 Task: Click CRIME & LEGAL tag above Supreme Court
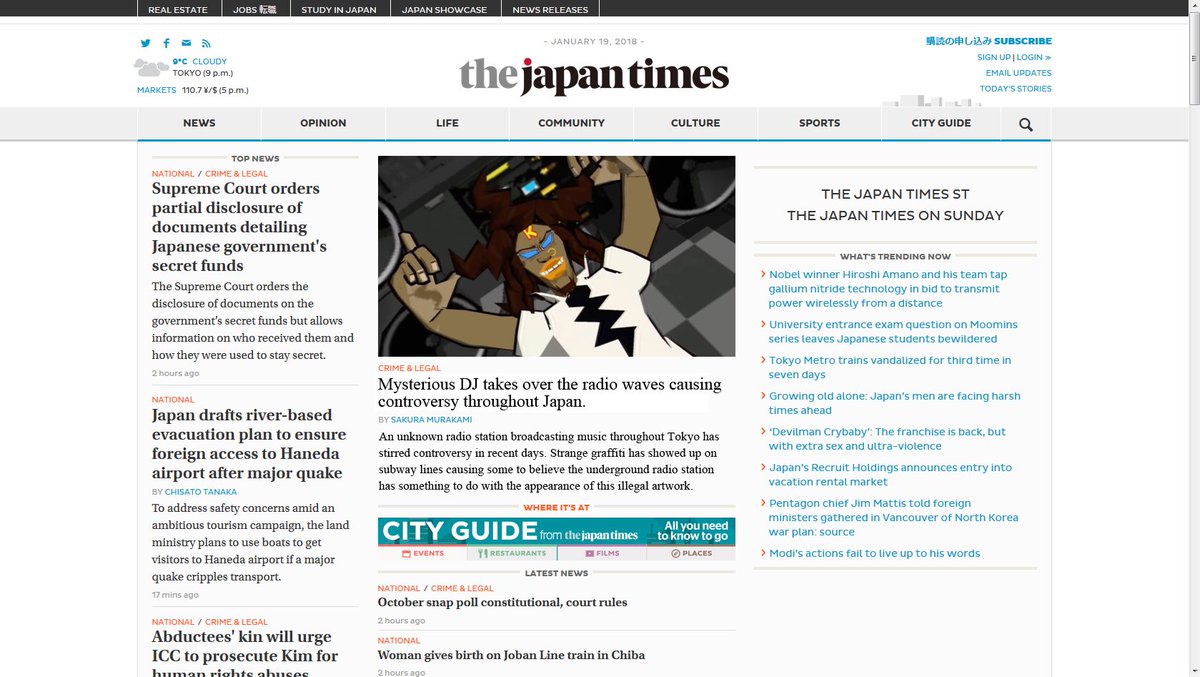[x=236, y=174]
